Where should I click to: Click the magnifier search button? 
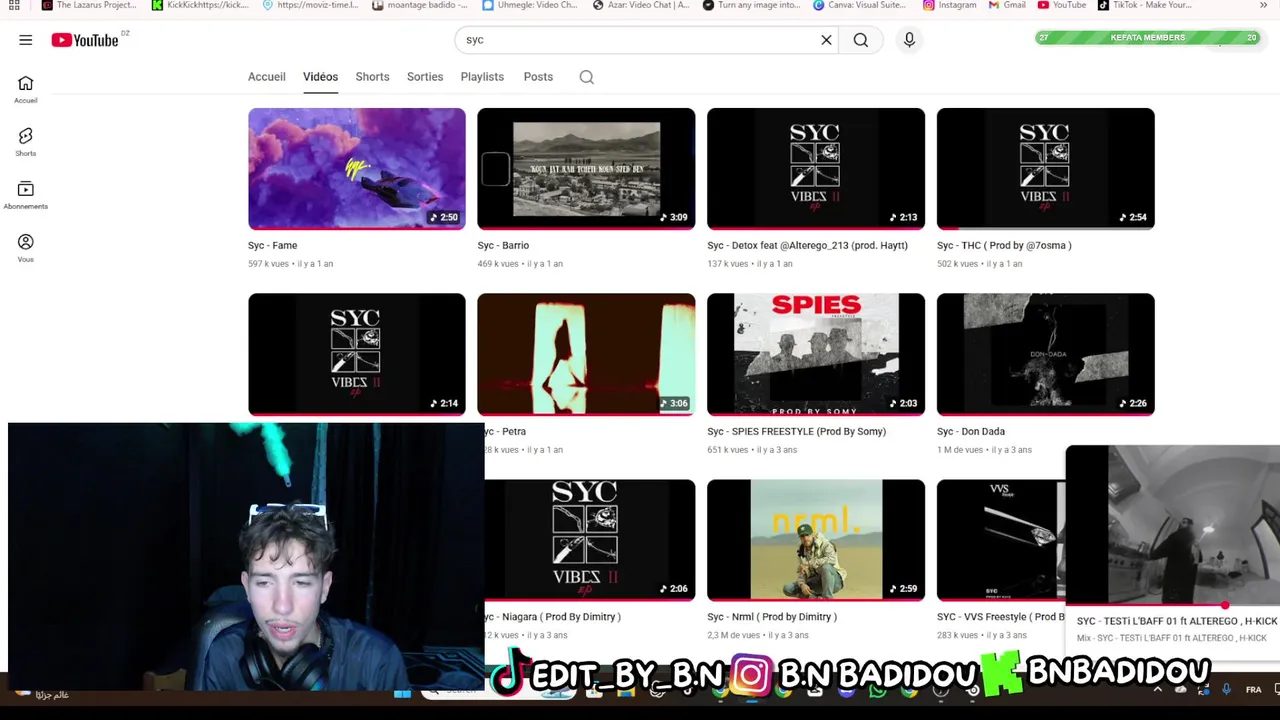[x=861, y=40]
